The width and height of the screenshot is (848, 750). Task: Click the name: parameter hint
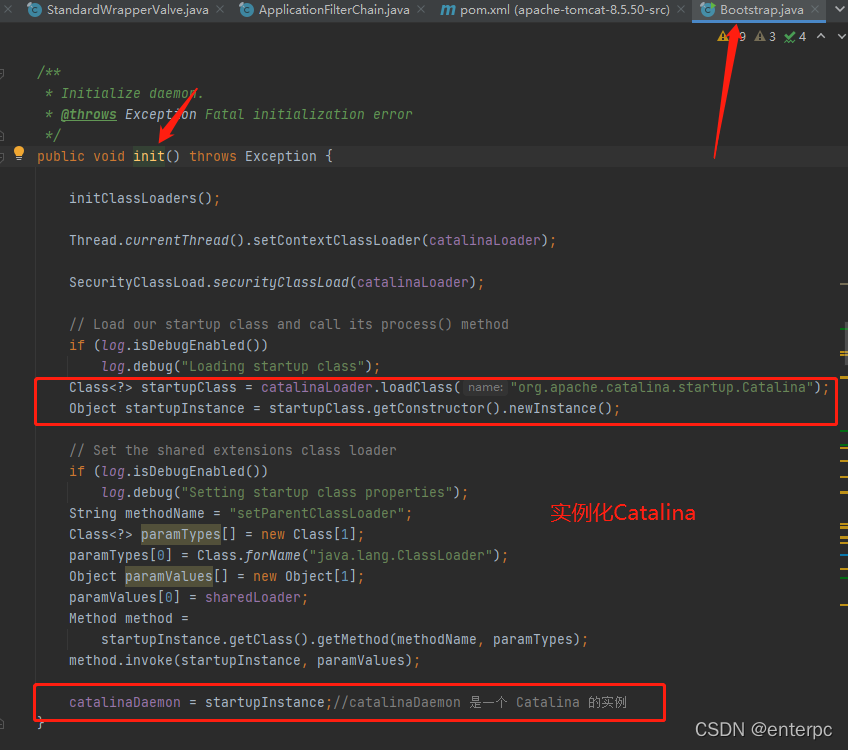click(485, 387)
